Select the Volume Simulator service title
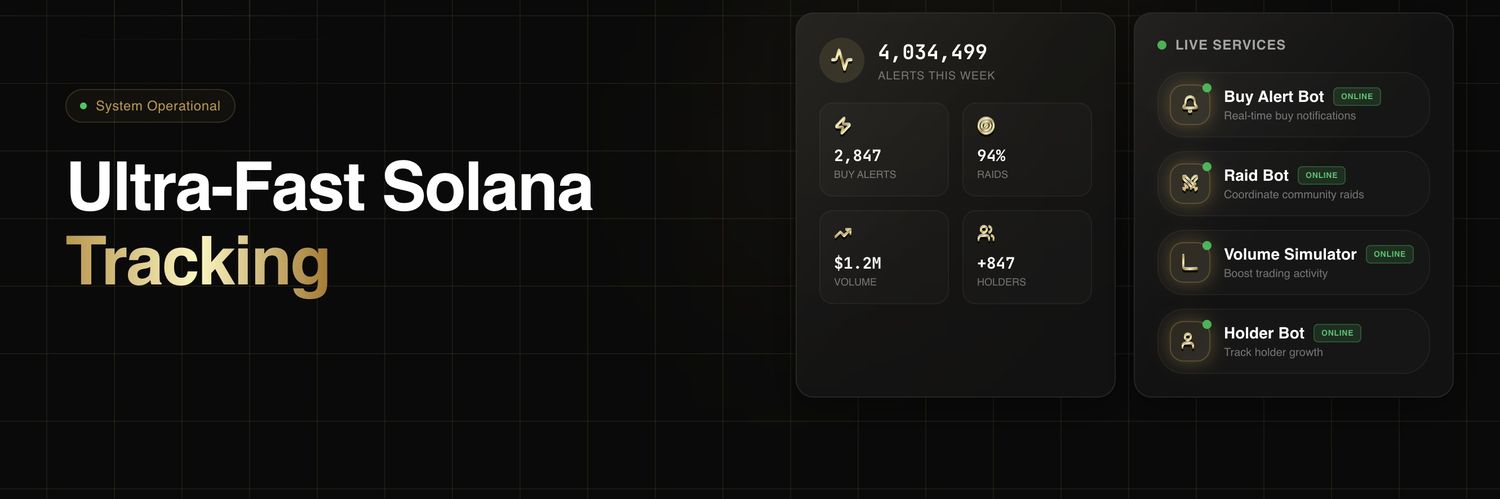Viewport: 1500px width, 499px height. coord(1290,254)
